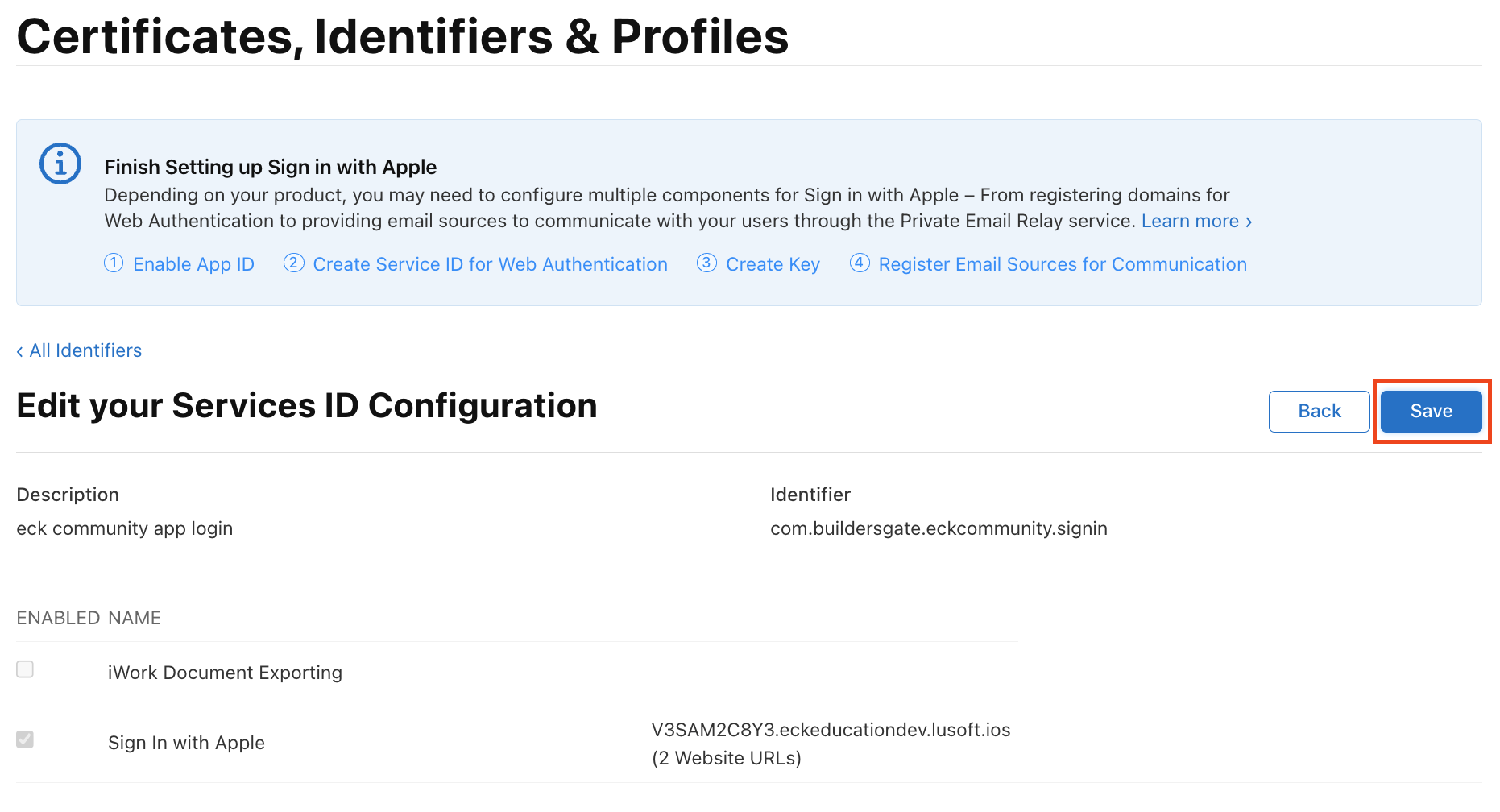Click the arrow chevron after Learn more
The height and width of the screenshot is (812, 1500).
1249,222
